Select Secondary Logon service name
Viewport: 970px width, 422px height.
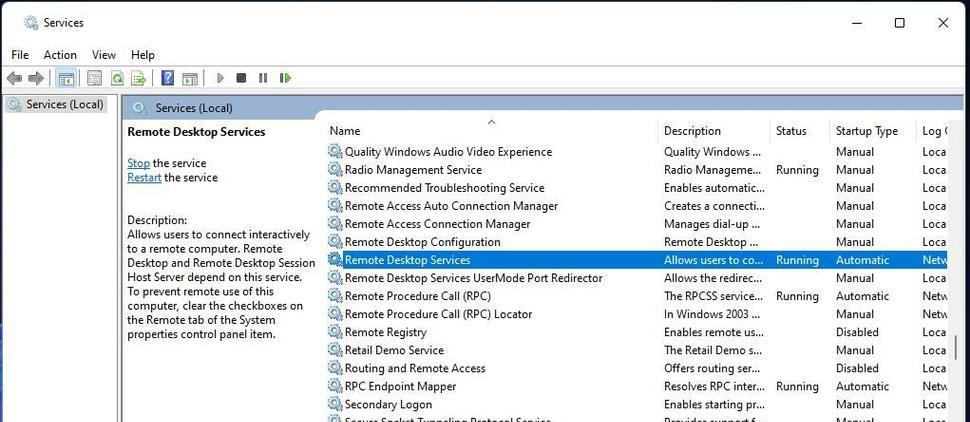388,404
